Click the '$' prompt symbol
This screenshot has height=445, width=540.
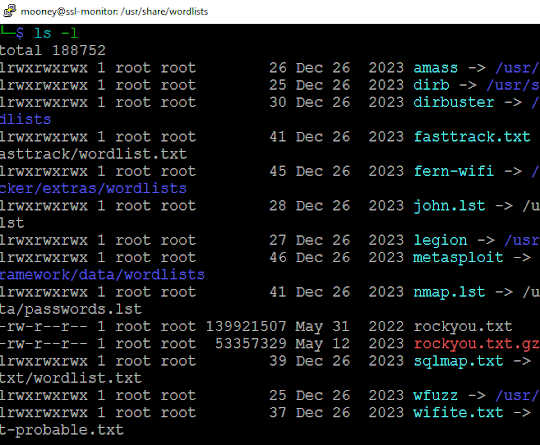click(20, 33)
